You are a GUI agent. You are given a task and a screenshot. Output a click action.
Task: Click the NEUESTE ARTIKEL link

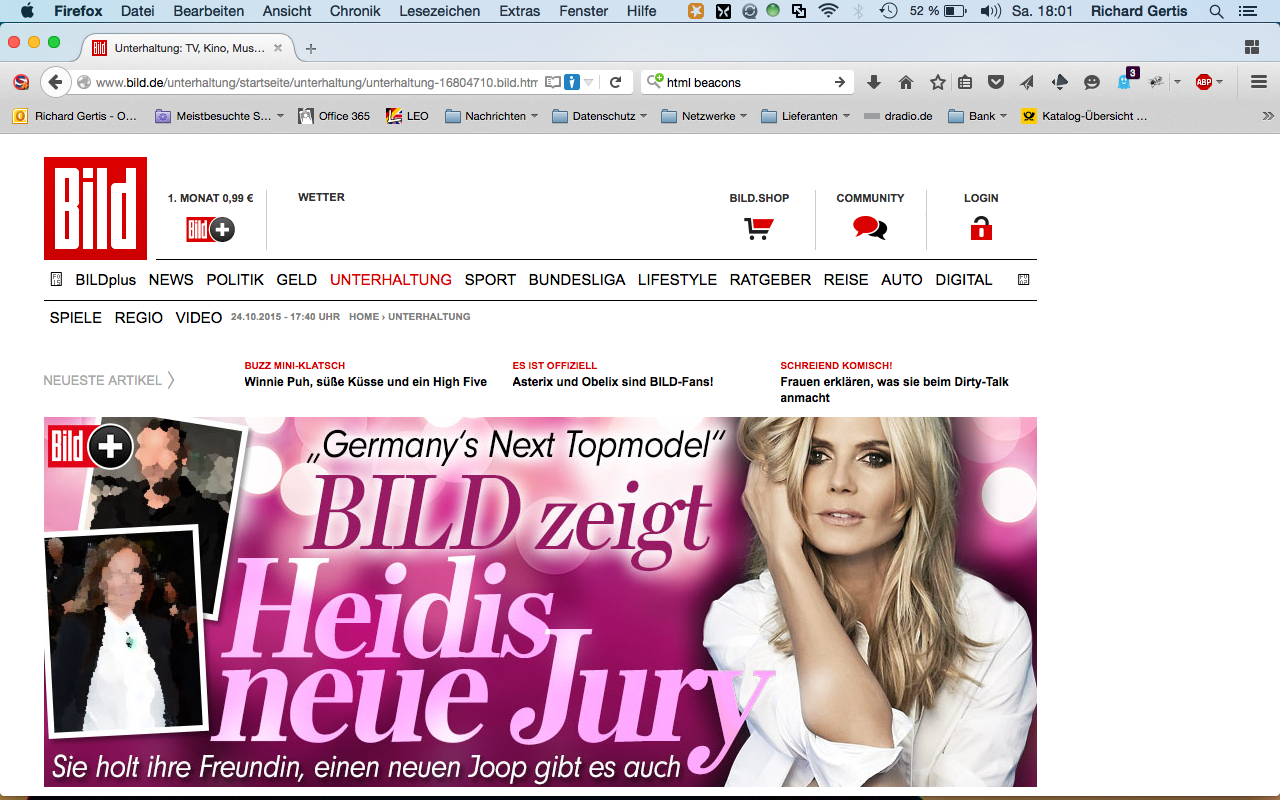[109, 380]
